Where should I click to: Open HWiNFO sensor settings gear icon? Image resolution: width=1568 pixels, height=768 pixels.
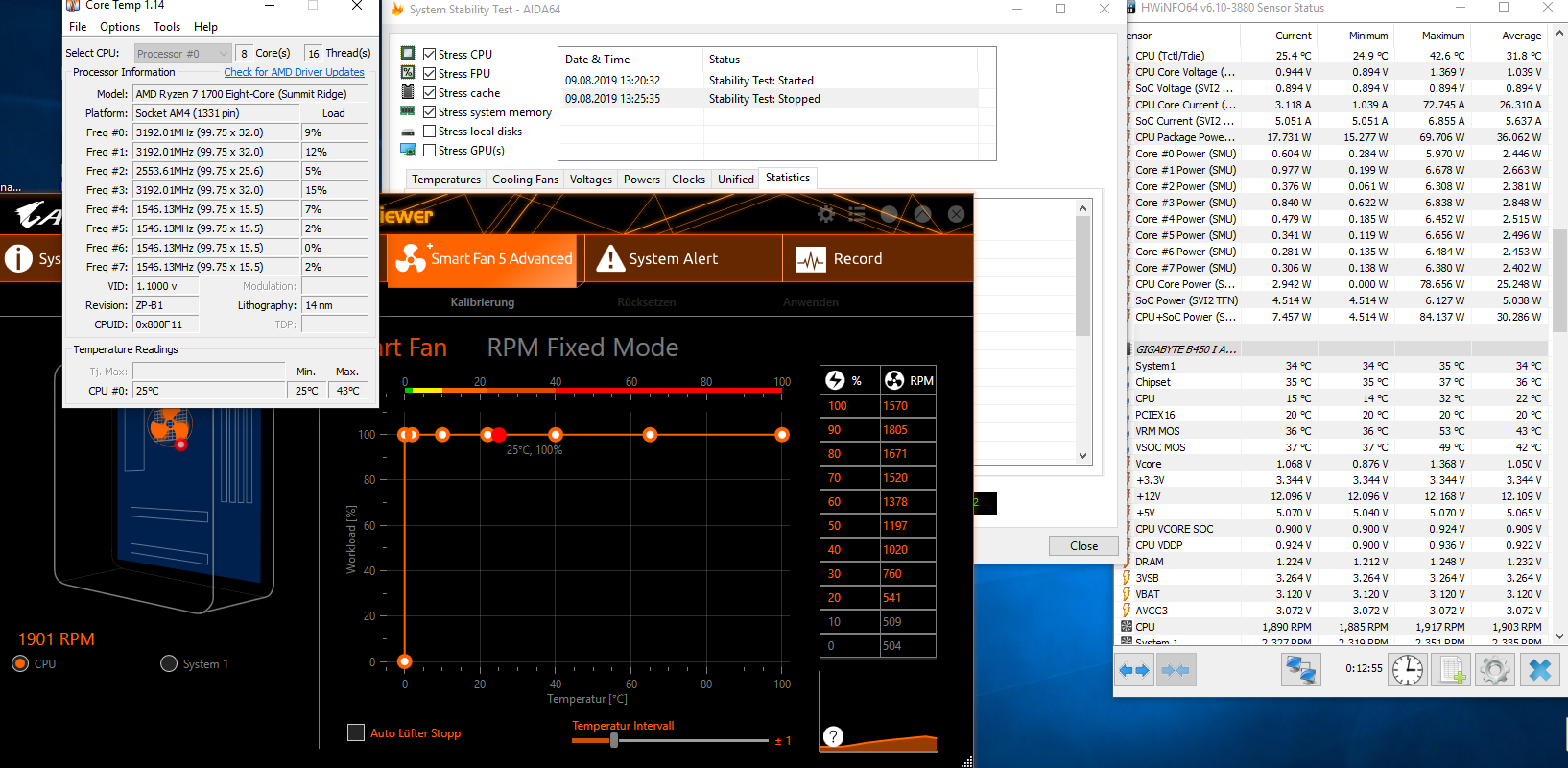pos(1494,670)
